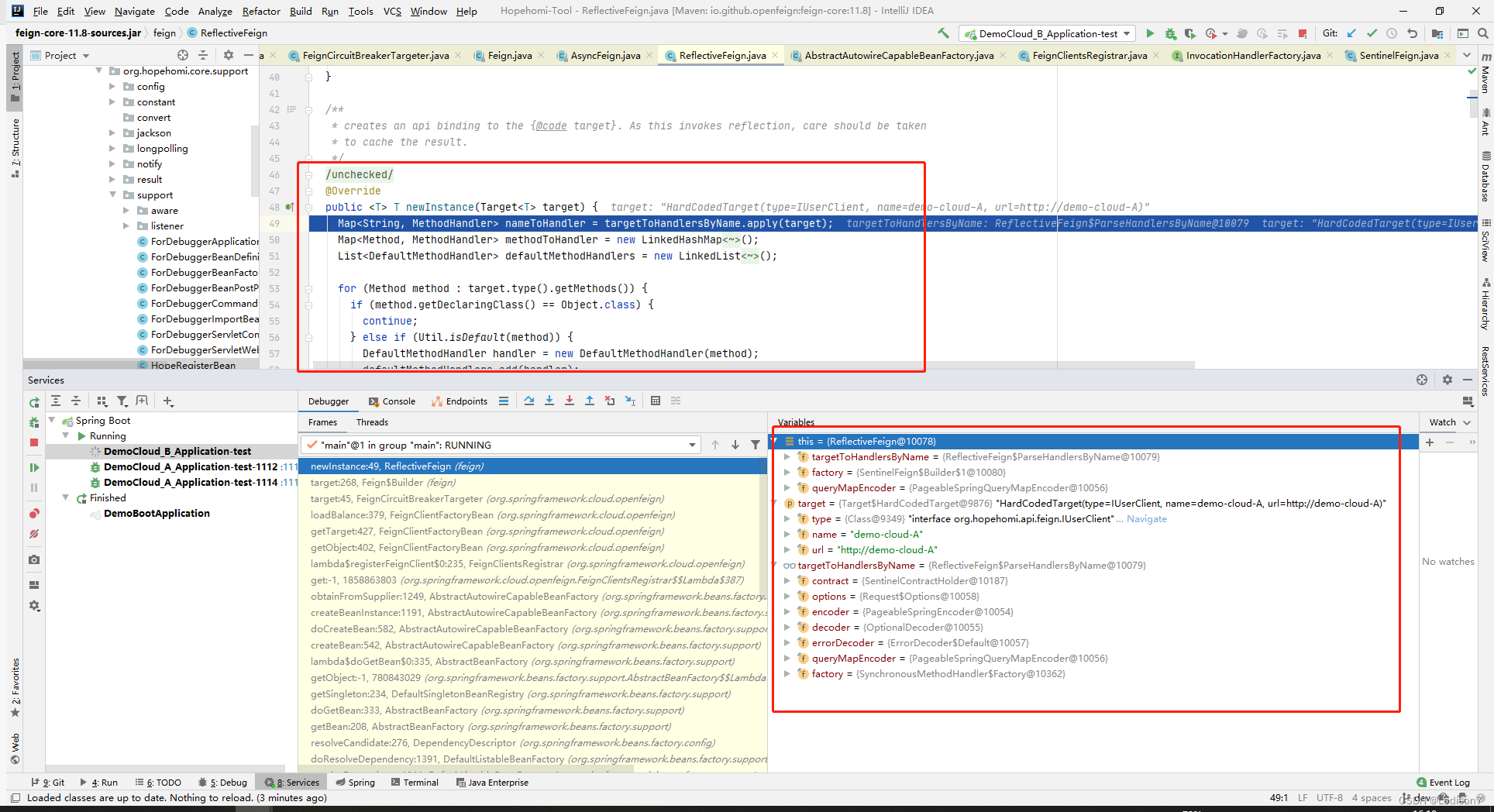Viewport: 1494px width, 812px height.
Task: Expand all services tree icon
Action: point(56,401)
